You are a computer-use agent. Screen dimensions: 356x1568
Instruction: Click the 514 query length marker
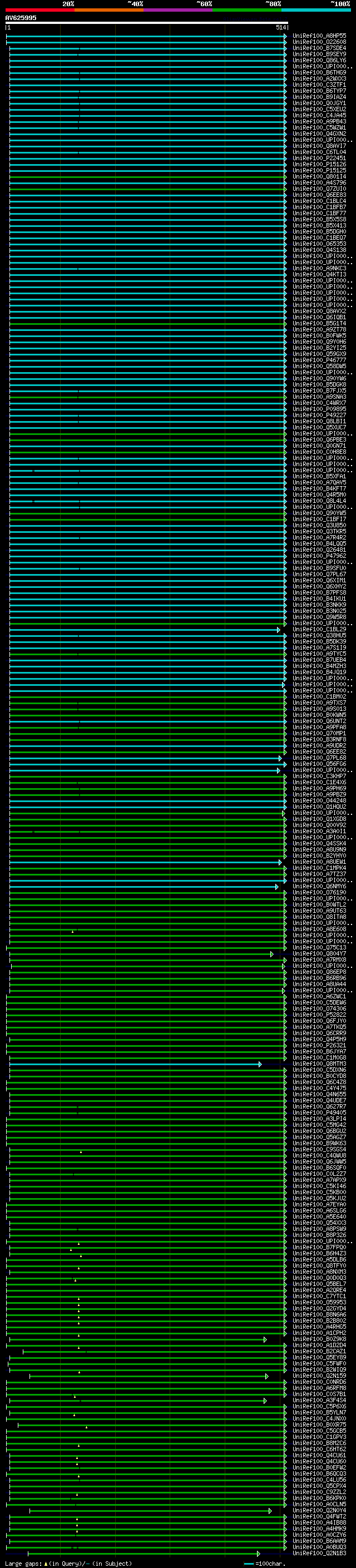point(280,27)
